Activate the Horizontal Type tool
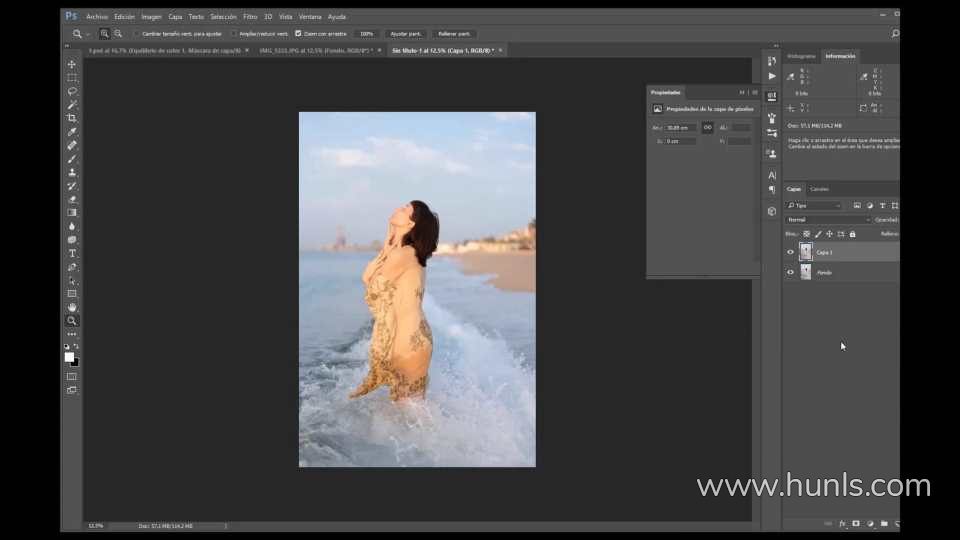The width and height of the screenshot is (960, 540). coord(72,253)
